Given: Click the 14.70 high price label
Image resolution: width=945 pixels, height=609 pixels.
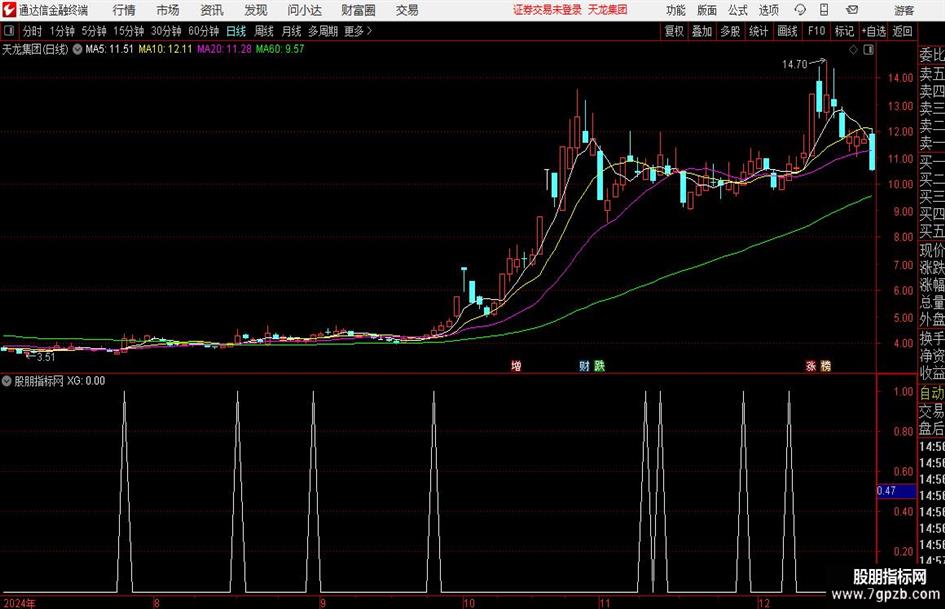Looking at the screenshot, I should 794,65.
